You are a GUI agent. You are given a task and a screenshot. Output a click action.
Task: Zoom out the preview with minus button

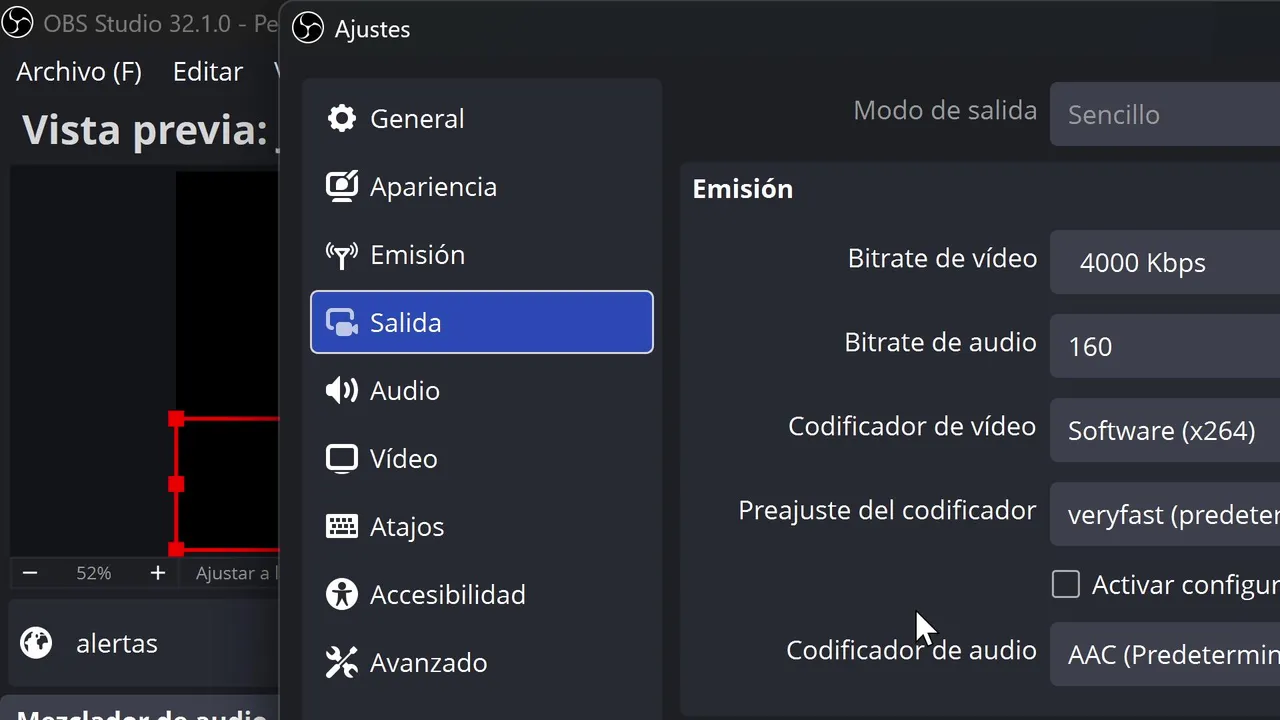pyautogui.click(x=30, y=573)
